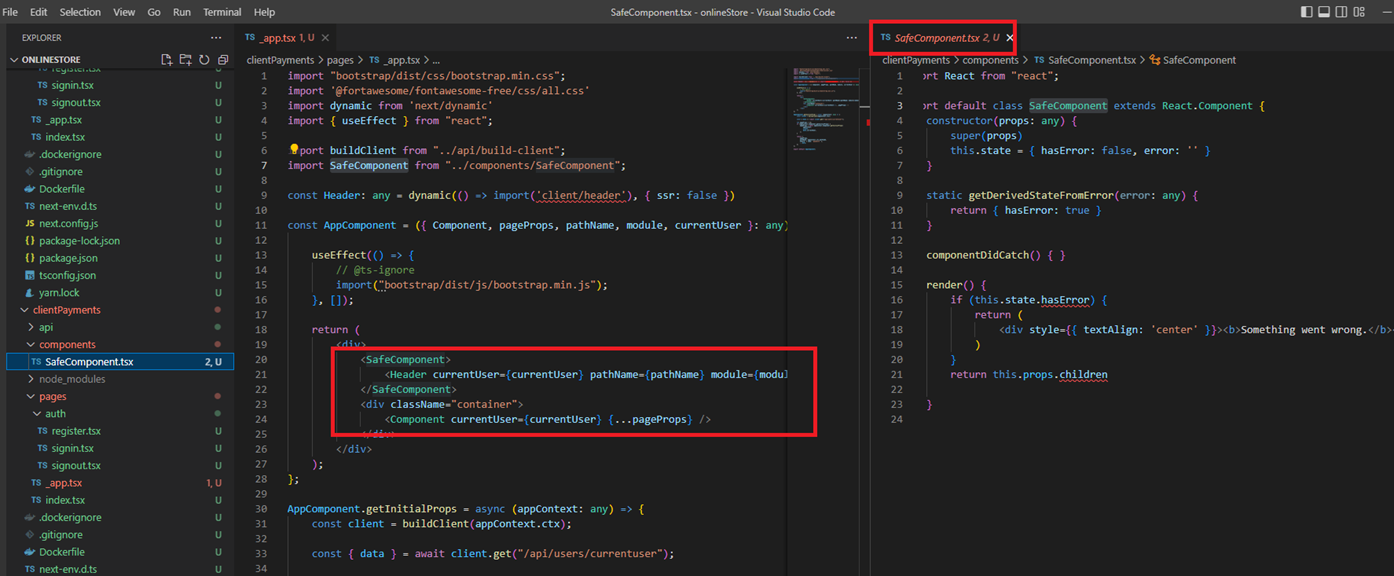
Task: Click the lightbulb quick-fix icon on line 6
Action: (x=294, y=150)
